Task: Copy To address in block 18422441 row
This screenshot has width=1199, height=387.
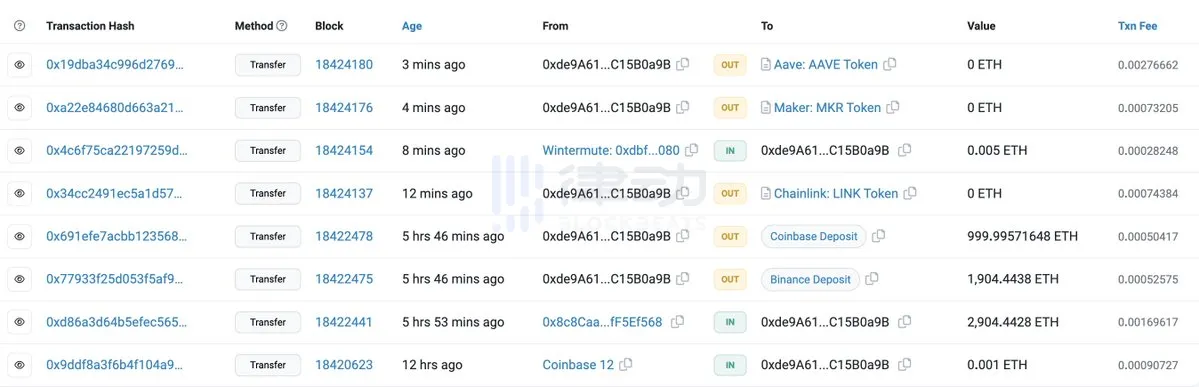Action: [x=905, y=321]
